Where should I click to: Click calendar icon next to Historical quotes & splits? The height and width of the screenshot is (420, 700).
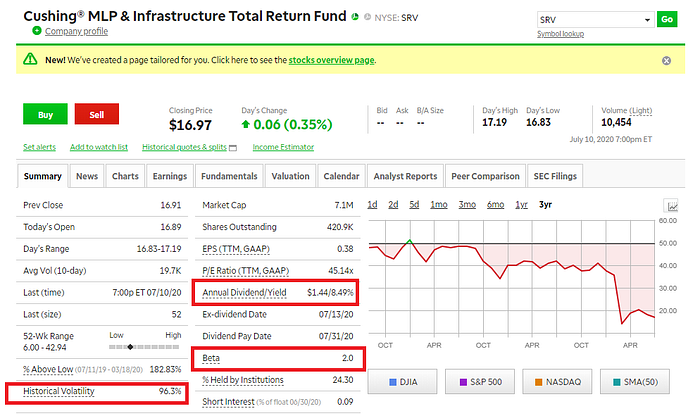coord(233,148)
